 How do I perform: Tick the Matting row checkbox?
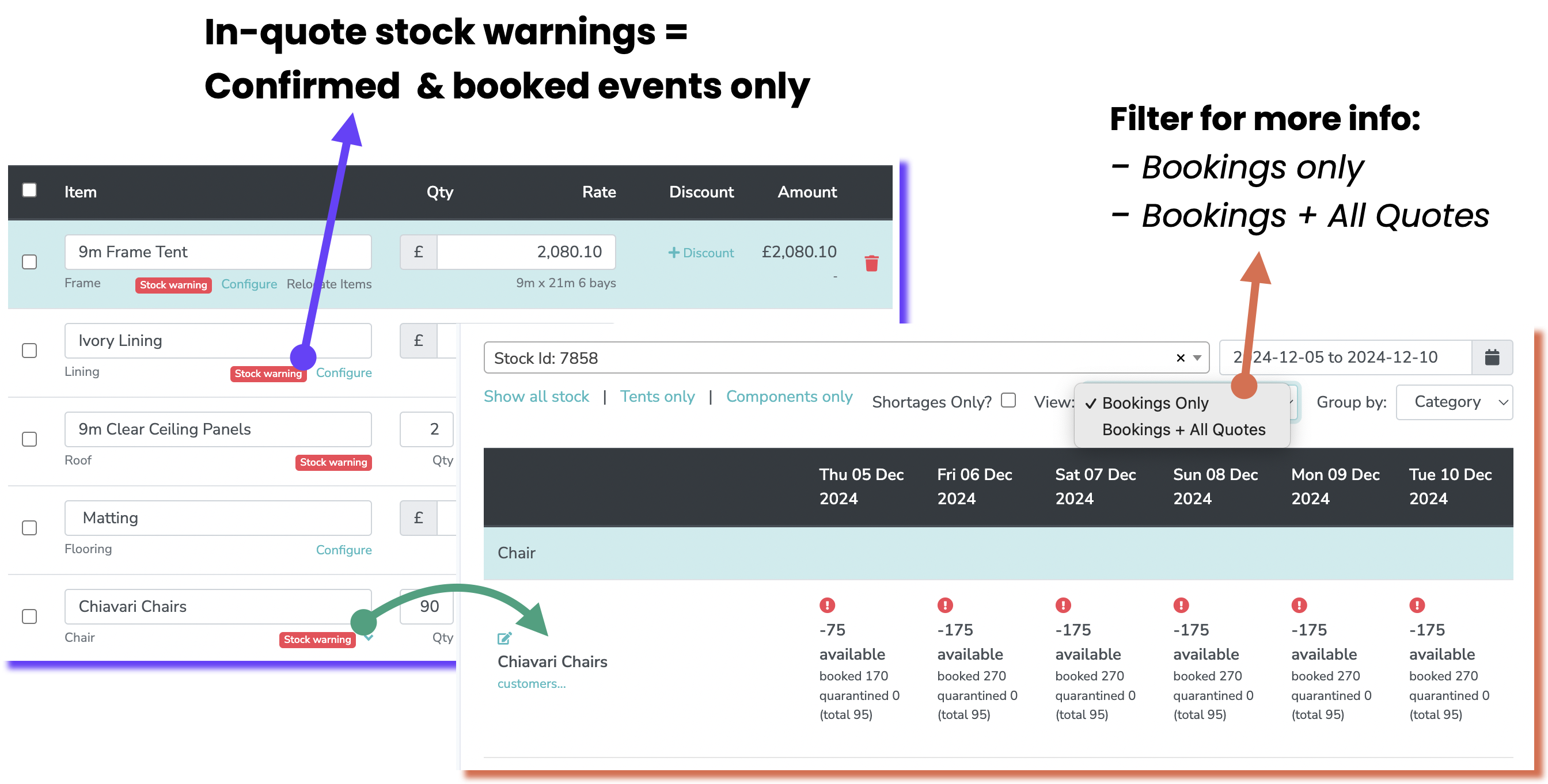click(x=29, y=528)
